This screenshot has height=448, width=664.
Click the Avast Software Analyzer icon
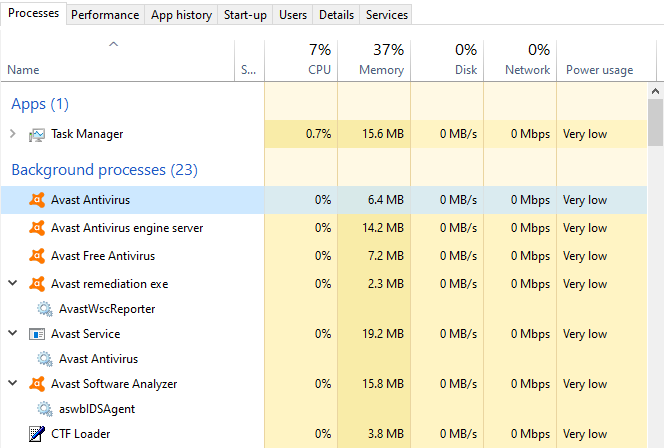click(x=37, y=384)
